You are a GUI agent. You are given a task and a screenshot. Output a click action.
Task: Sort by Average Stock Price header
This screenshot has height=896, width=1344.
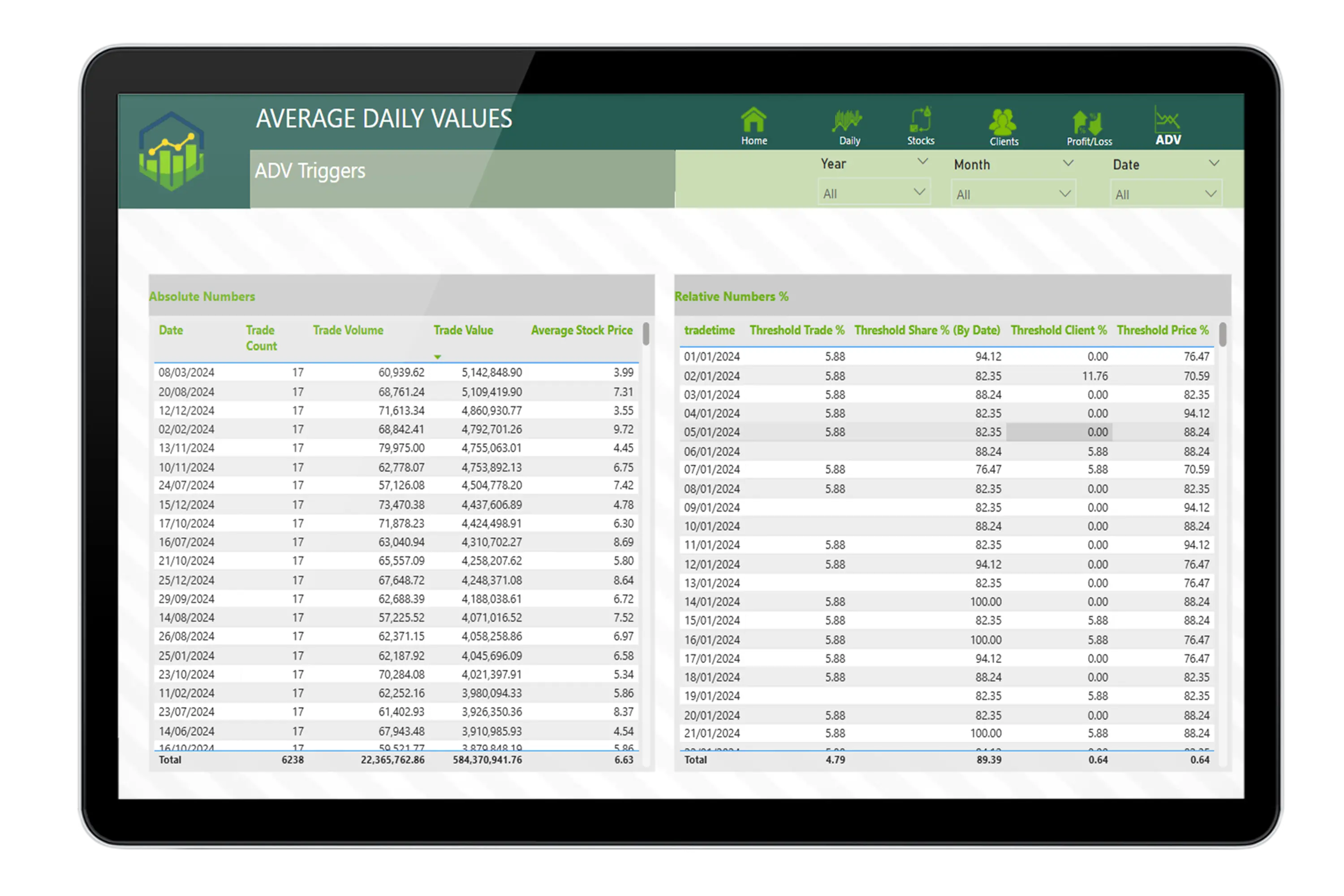tap(581, 330)
